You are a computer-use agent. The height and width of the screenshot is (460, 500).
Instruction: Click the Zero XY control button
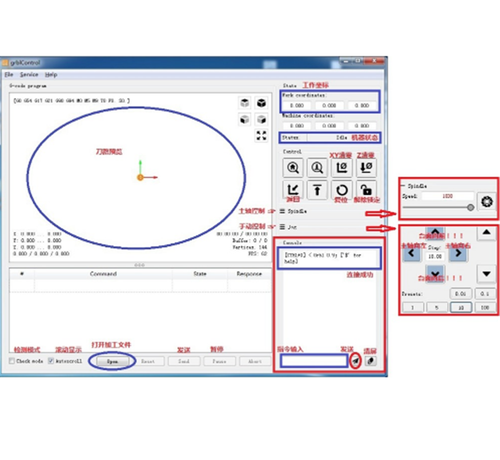pyautogui.click(x=341, y=167)
